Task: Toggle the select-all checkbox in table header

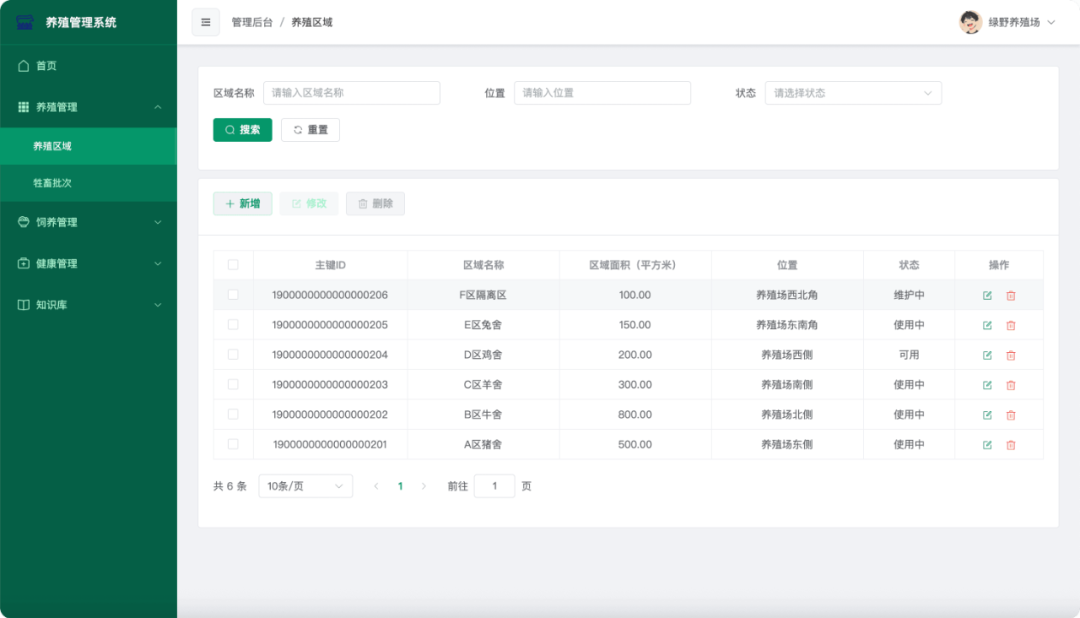Action: click(233, 265)
